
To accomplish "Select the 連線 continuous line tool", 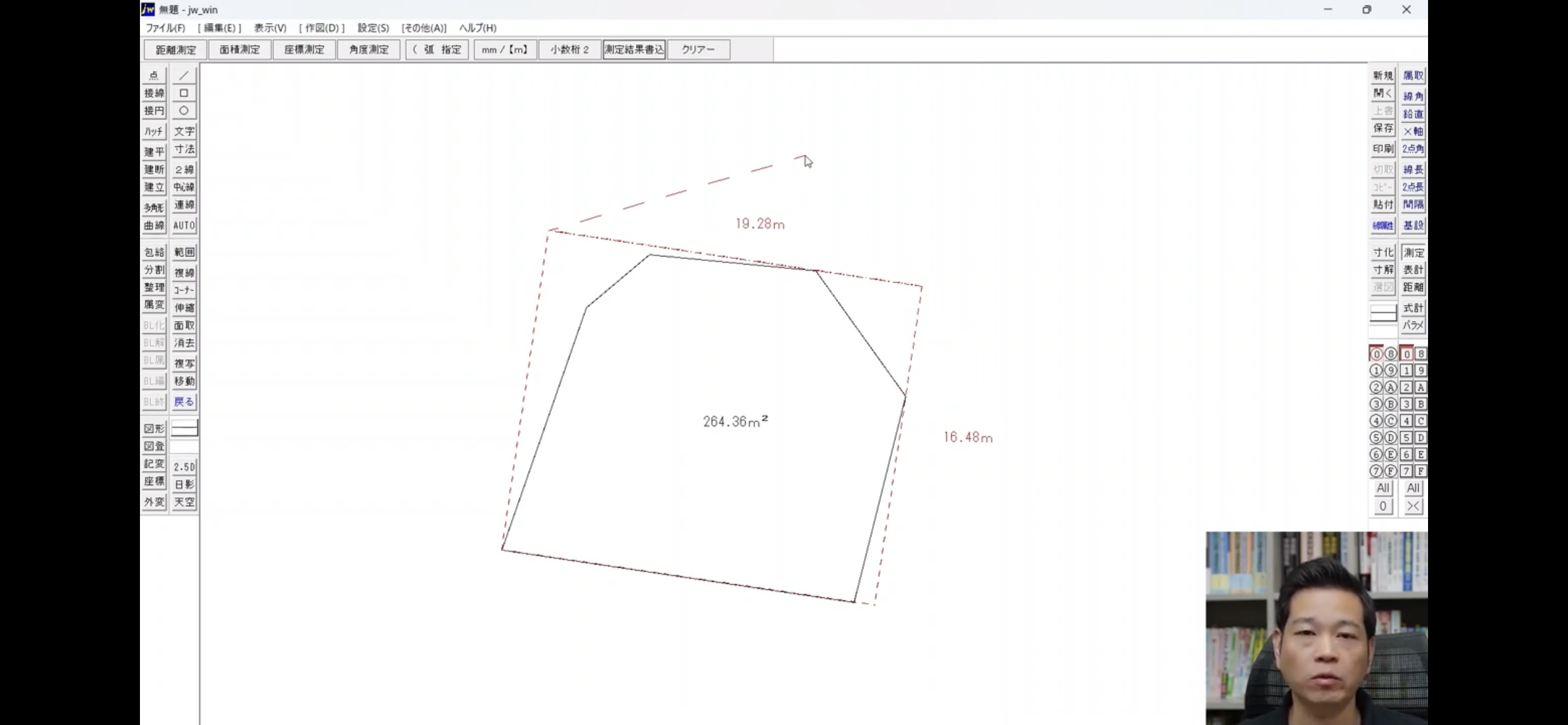I will click(184, 204).
